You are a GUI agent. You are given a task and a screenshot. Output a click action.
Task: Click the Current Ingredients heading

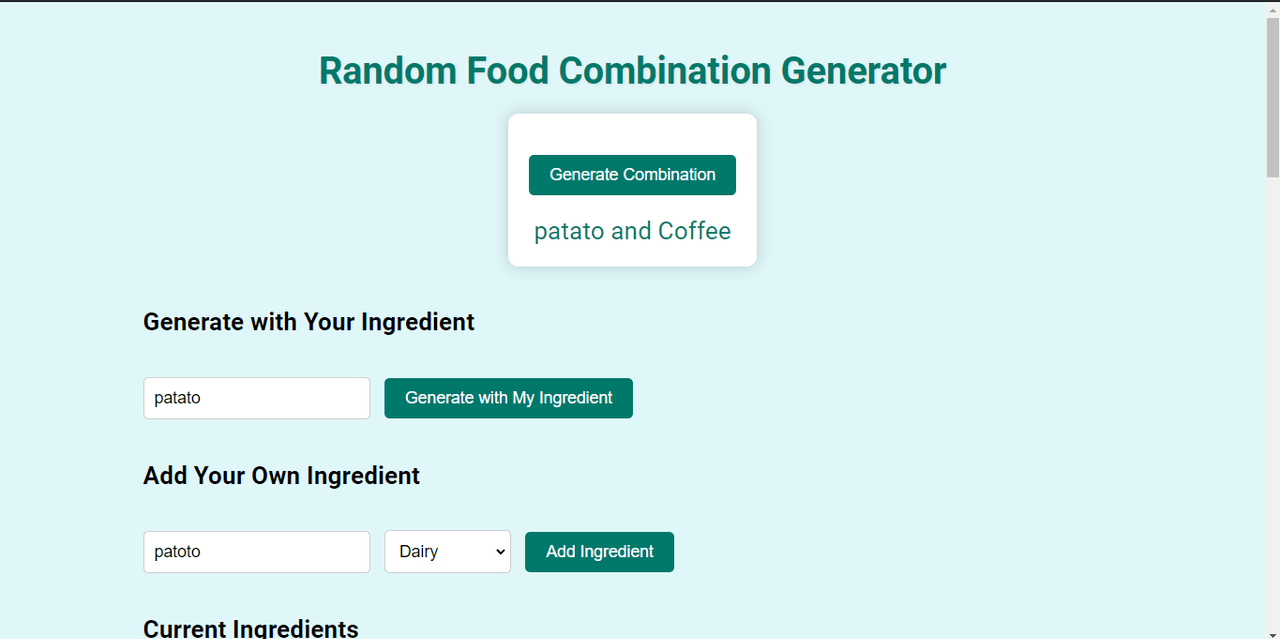250,628
